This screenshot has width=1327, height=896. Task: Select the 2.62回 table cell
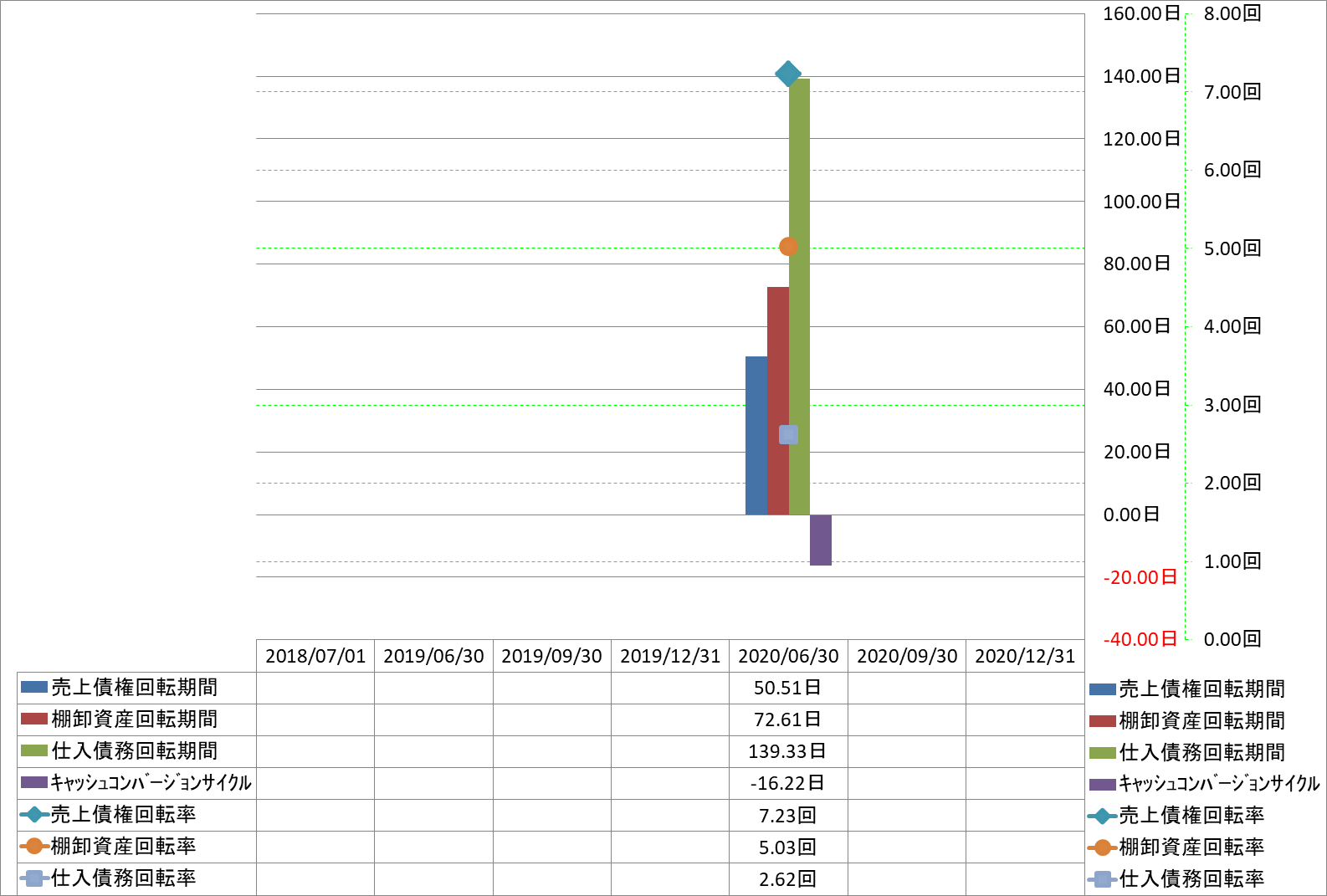tap(788, 878)
